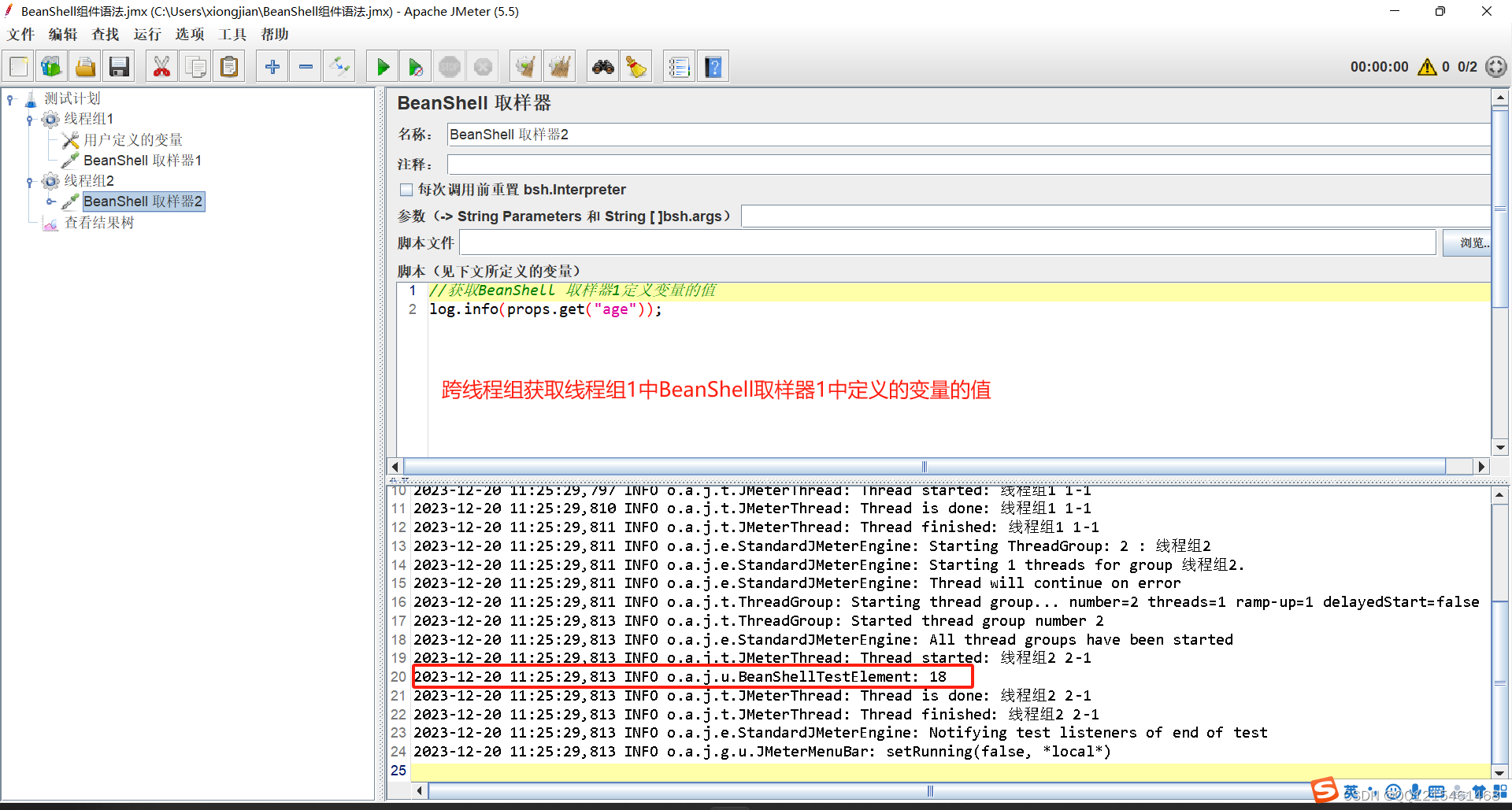Click the Clear broom icon
The width and height of the screenshot is (1512, 810).
(x=525, y=67)
